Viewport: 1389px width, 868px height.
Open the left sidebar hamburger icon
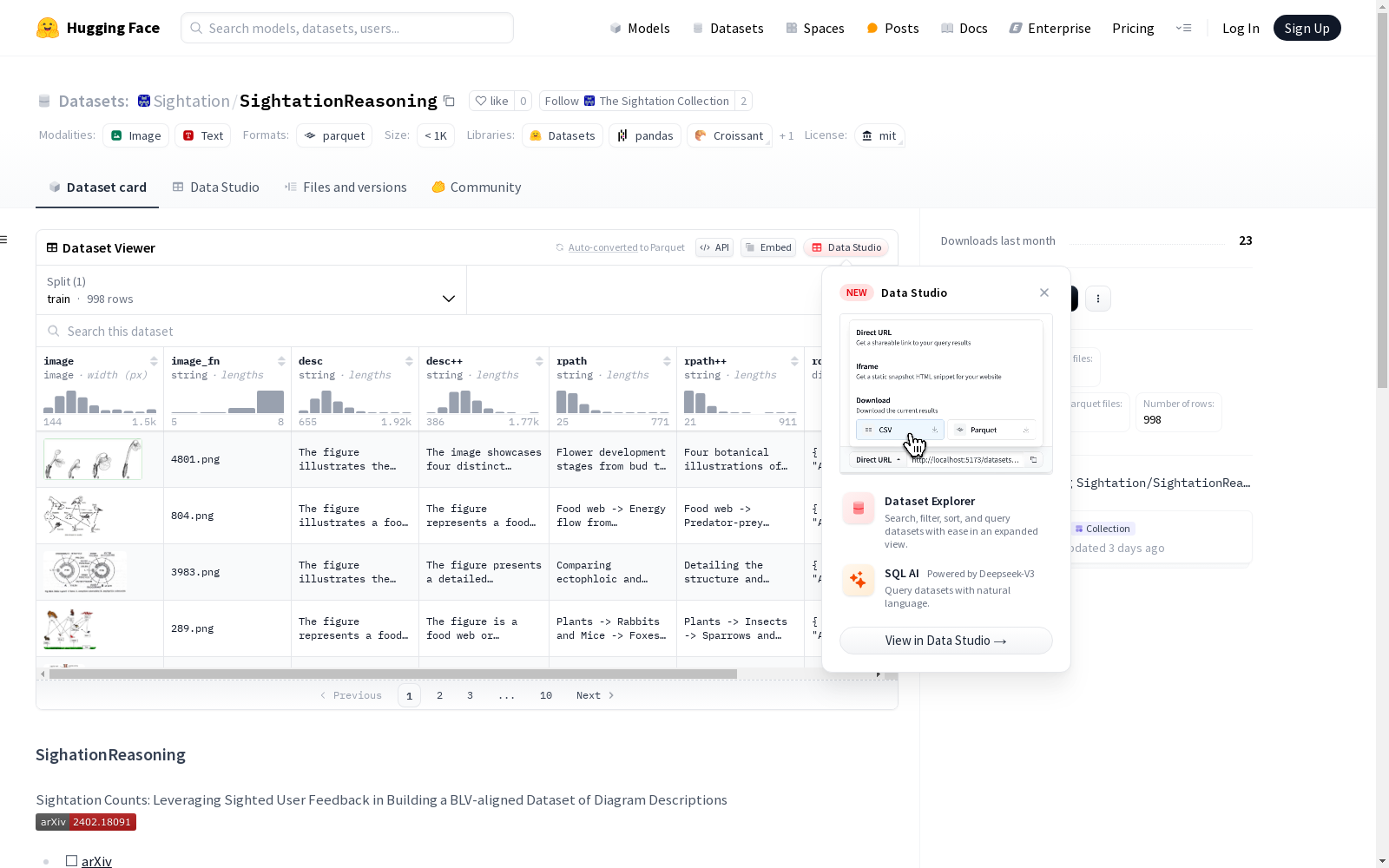pyautogui.click(x=4, y=240)
